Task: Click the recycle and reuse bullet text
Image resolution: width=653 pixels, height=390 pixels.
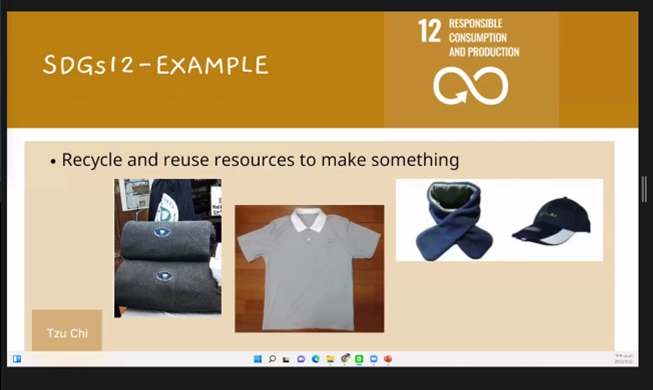Action: click(260, 160)
